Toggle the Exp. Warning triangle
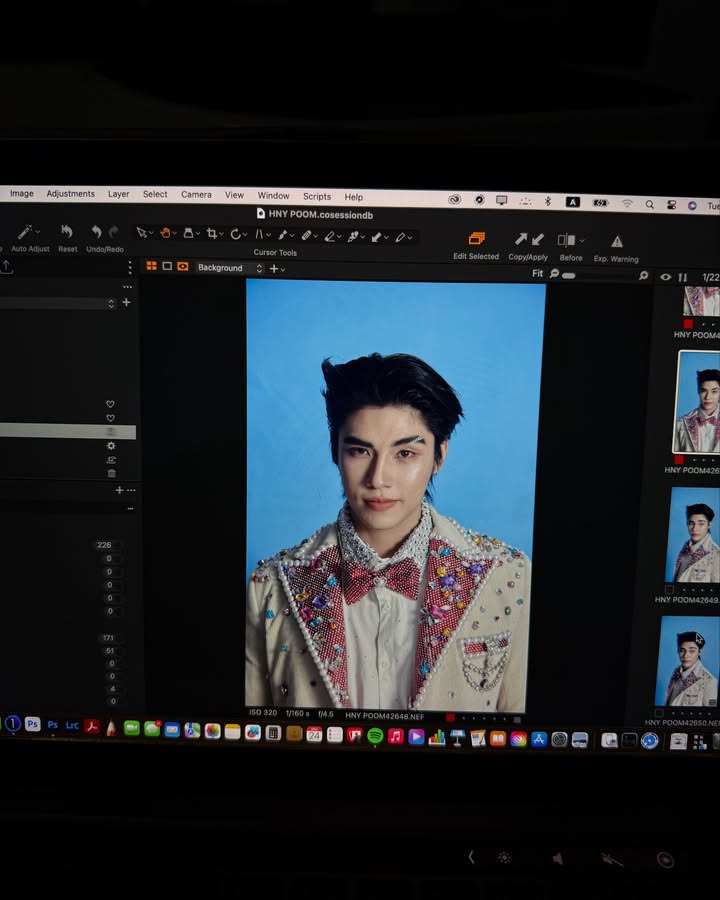Screen dimensions: 720x900 617,241
